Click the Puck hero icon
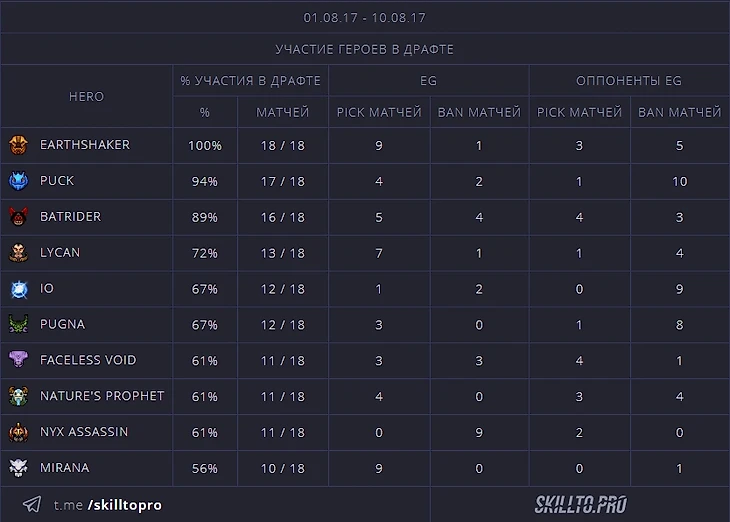The height and width of the screenshot is (522, 730). pos(18,181)
